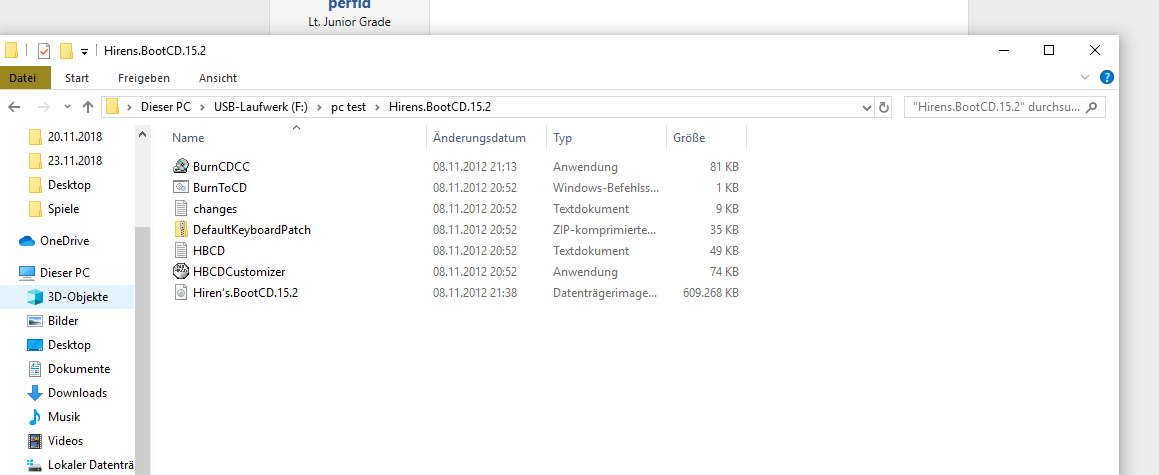Go forward with the right arrow
The height and width of the screenshot is (475, 1159).
click(43, 107)
